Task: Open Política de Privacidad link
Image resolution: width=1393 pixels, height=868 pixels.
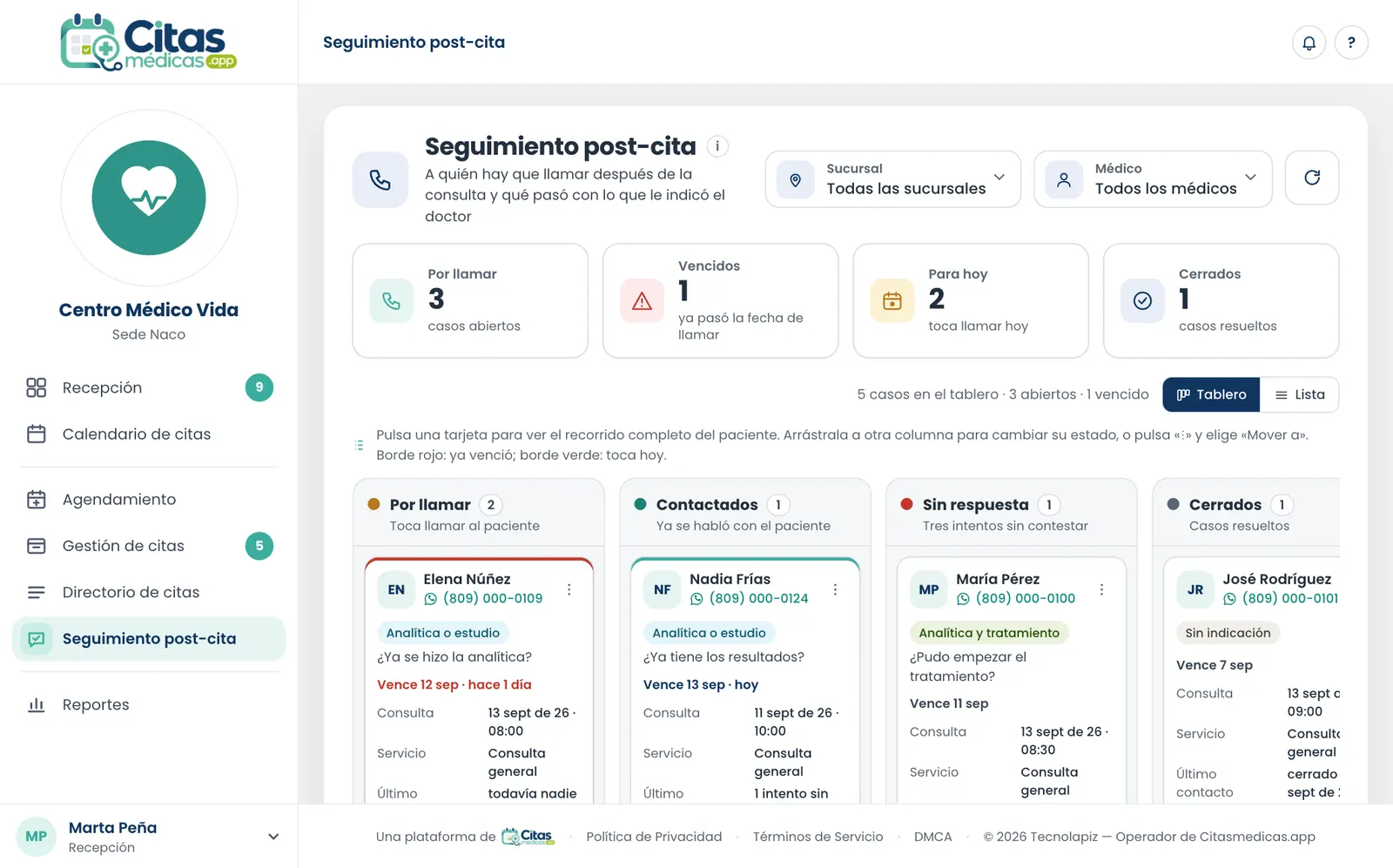Action: tap(654, 837)
